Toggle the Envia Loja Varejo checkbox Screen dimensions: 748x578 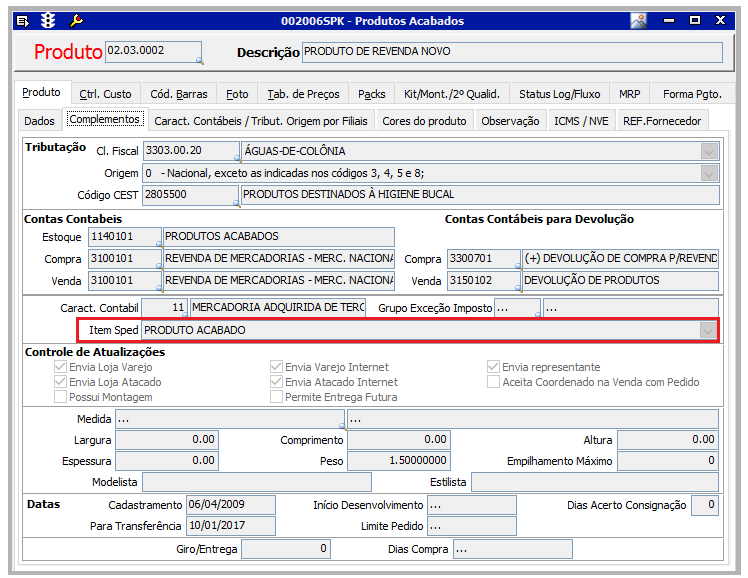tap(61, 367)
